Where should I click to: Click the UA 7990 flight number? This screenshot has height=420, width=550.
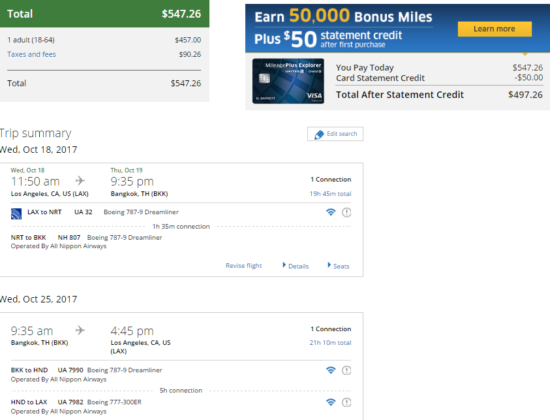click(x=71, y=370)
